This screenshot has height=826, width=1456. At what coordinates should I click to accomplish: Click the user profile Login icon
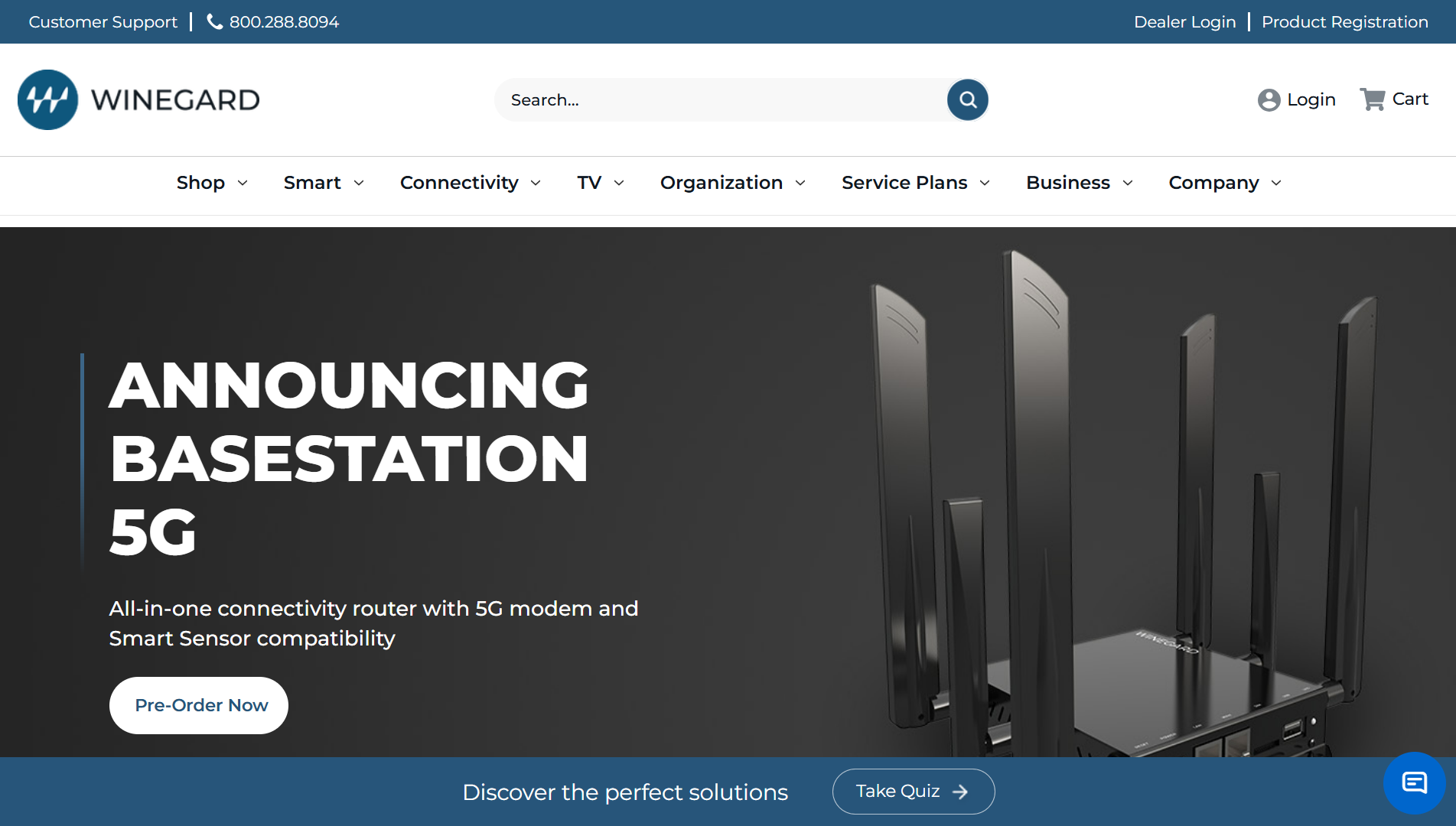(1269, 100)
